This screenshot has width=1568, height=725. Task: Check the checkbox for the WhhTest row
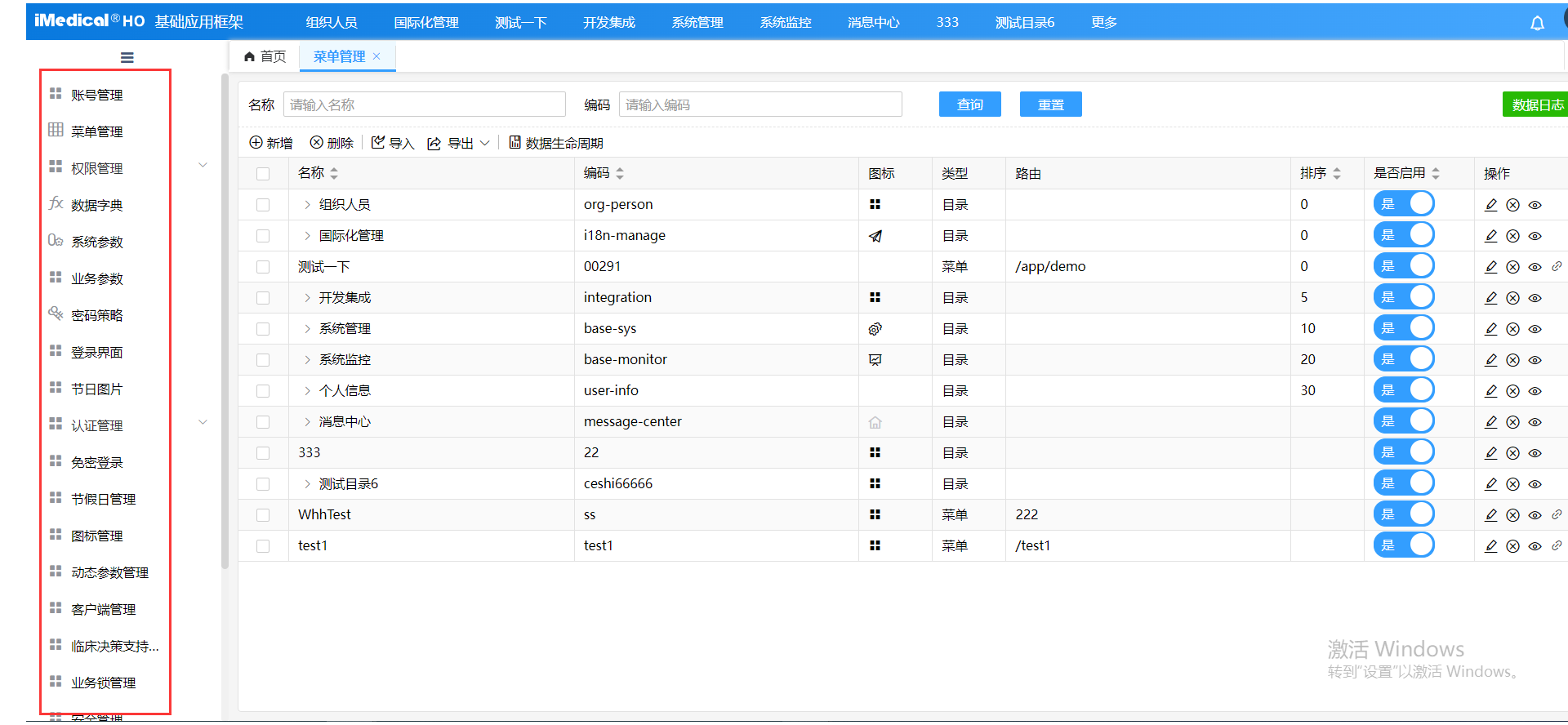263,515
